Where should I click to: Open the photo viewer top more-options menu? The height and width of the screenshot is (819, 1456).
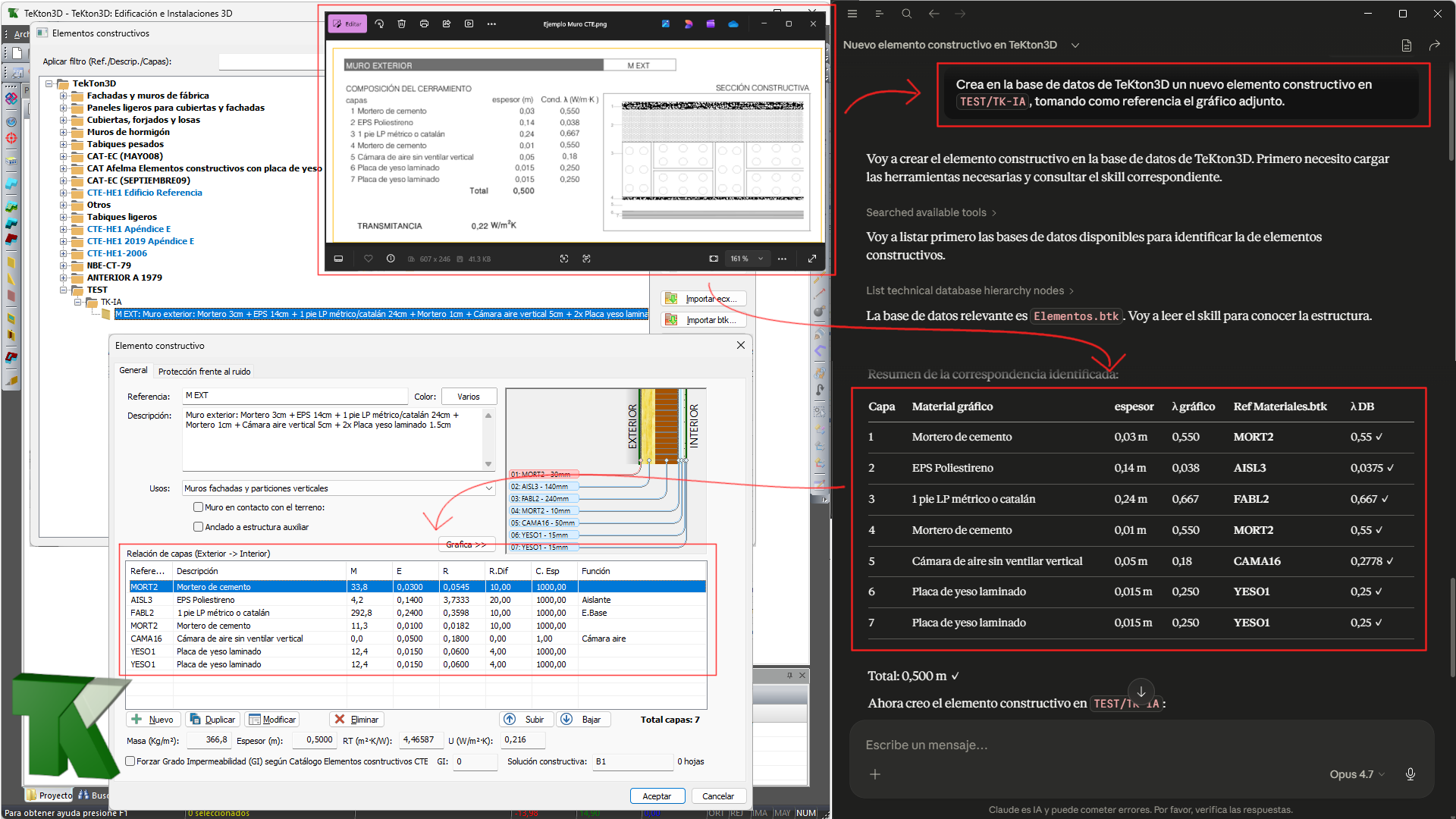point(491,24)
